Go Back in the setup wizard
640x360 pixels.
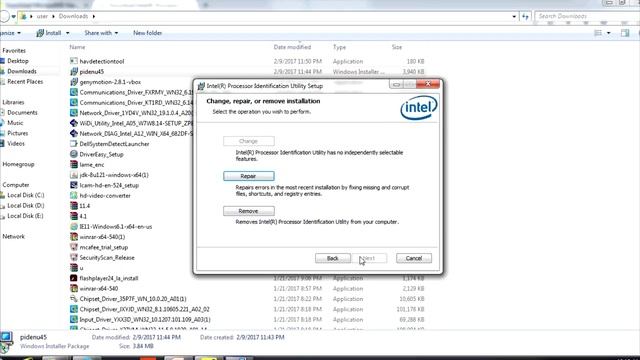point(333,258)
